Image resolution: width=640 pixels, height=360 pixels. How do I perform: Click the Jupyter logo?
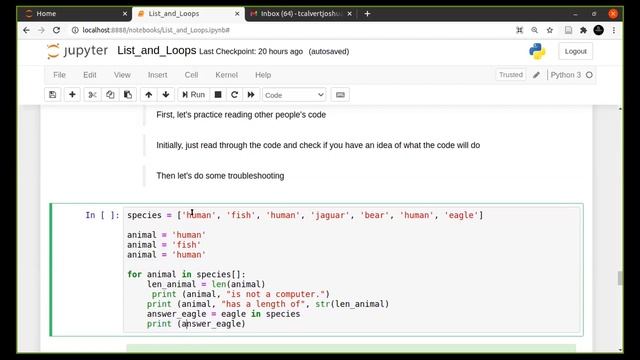(x=78, y=51)
